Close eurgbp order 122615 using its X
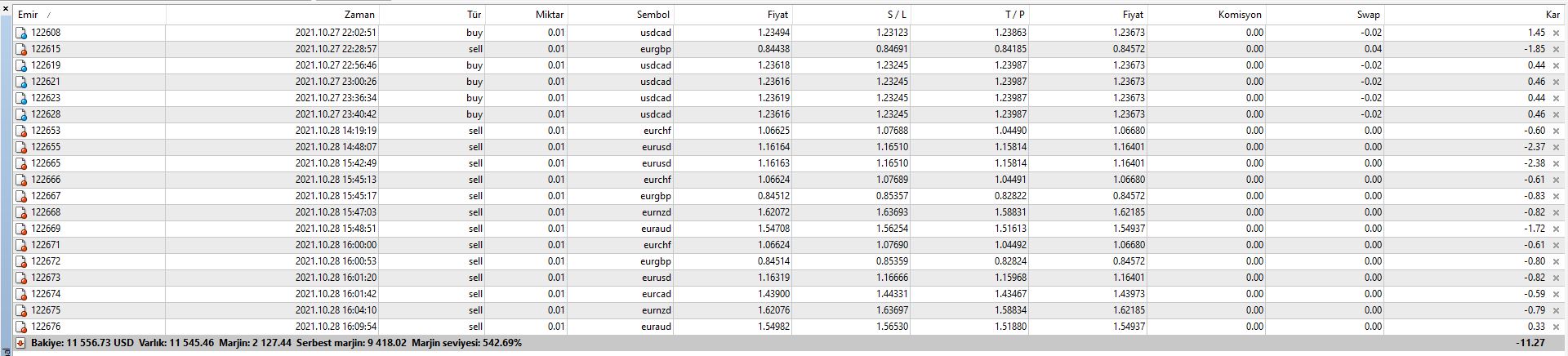 [x=1556, y=50]
